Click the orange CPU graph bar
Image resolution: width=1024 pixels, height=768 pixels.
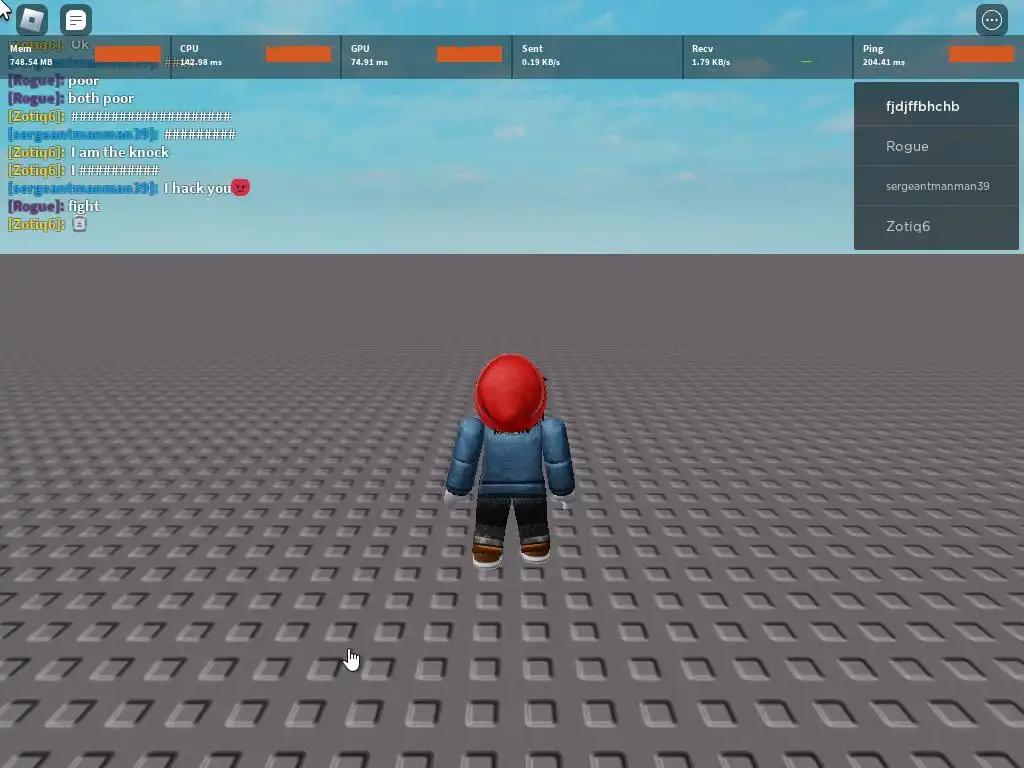298,54
